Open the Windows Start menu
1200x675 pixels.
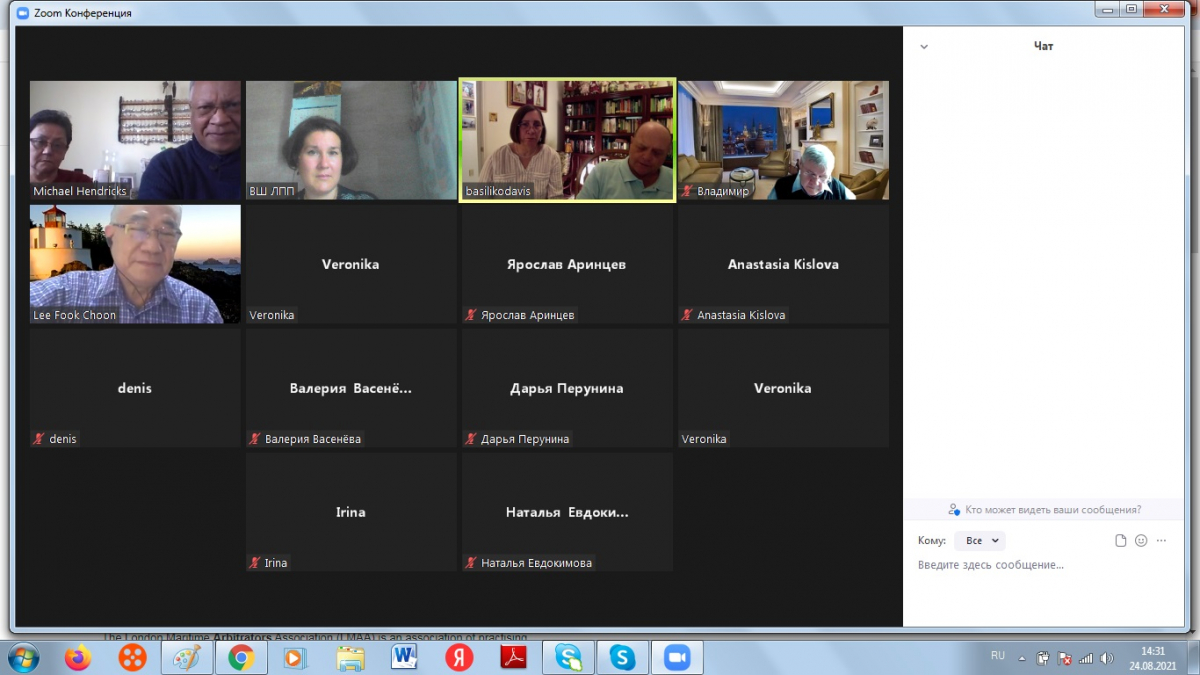22,657
